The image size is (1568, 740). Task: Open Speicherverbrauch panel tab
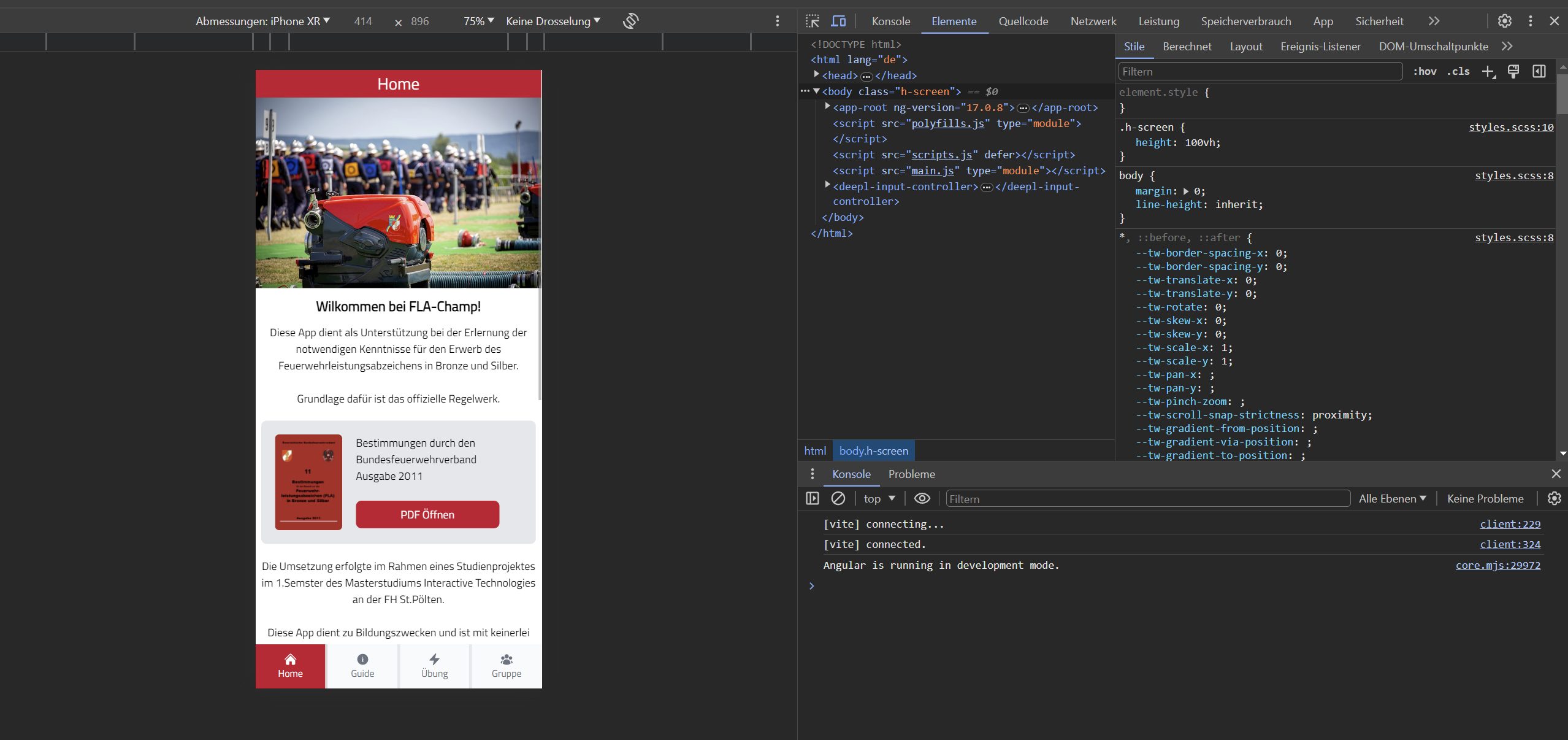[1245, 21]
